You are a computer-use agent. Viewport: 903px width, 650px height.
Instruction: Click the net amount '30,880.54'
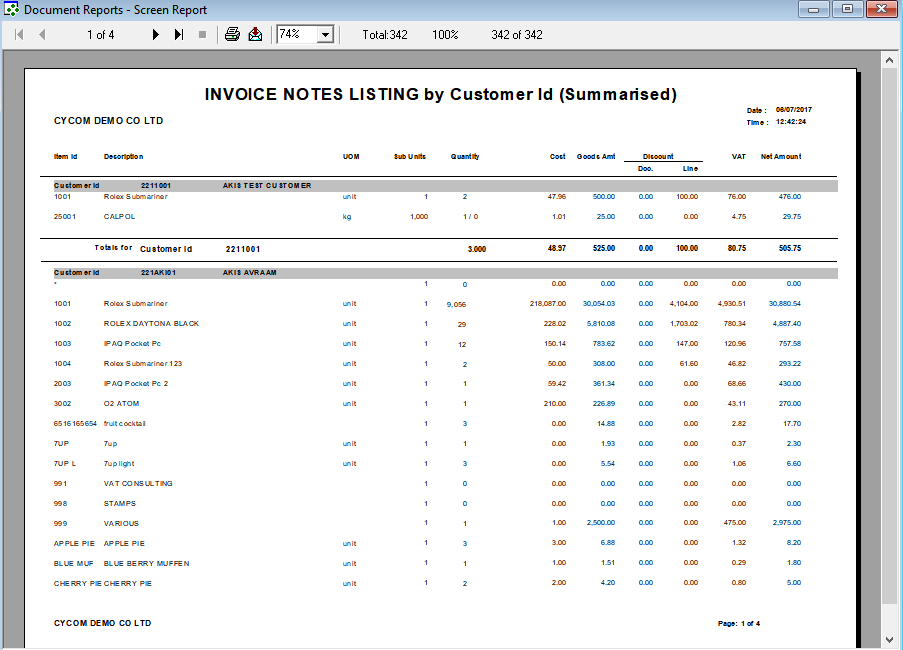pos(784,303)
